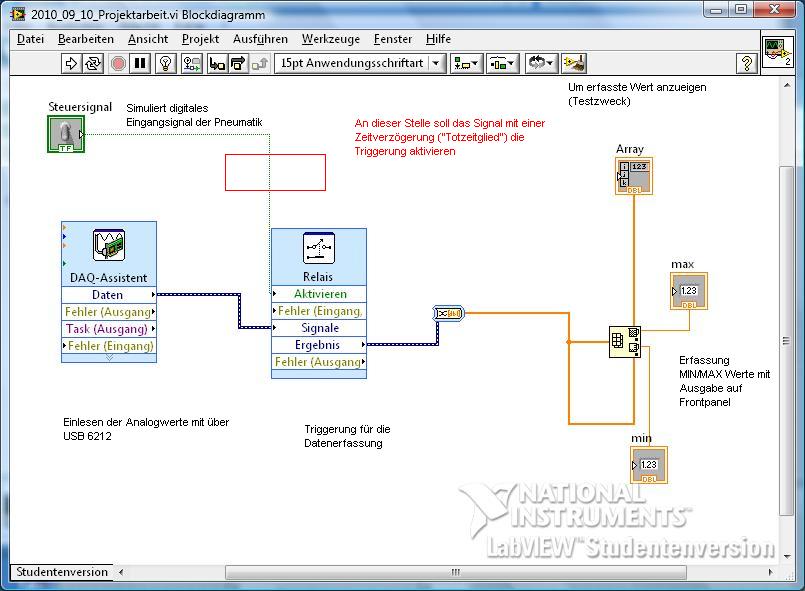The width and height of the screenshot is (805, 591).
Task: Click the 'Simuliert digitales Eingangssignal' comment
Action: (194, 115)
